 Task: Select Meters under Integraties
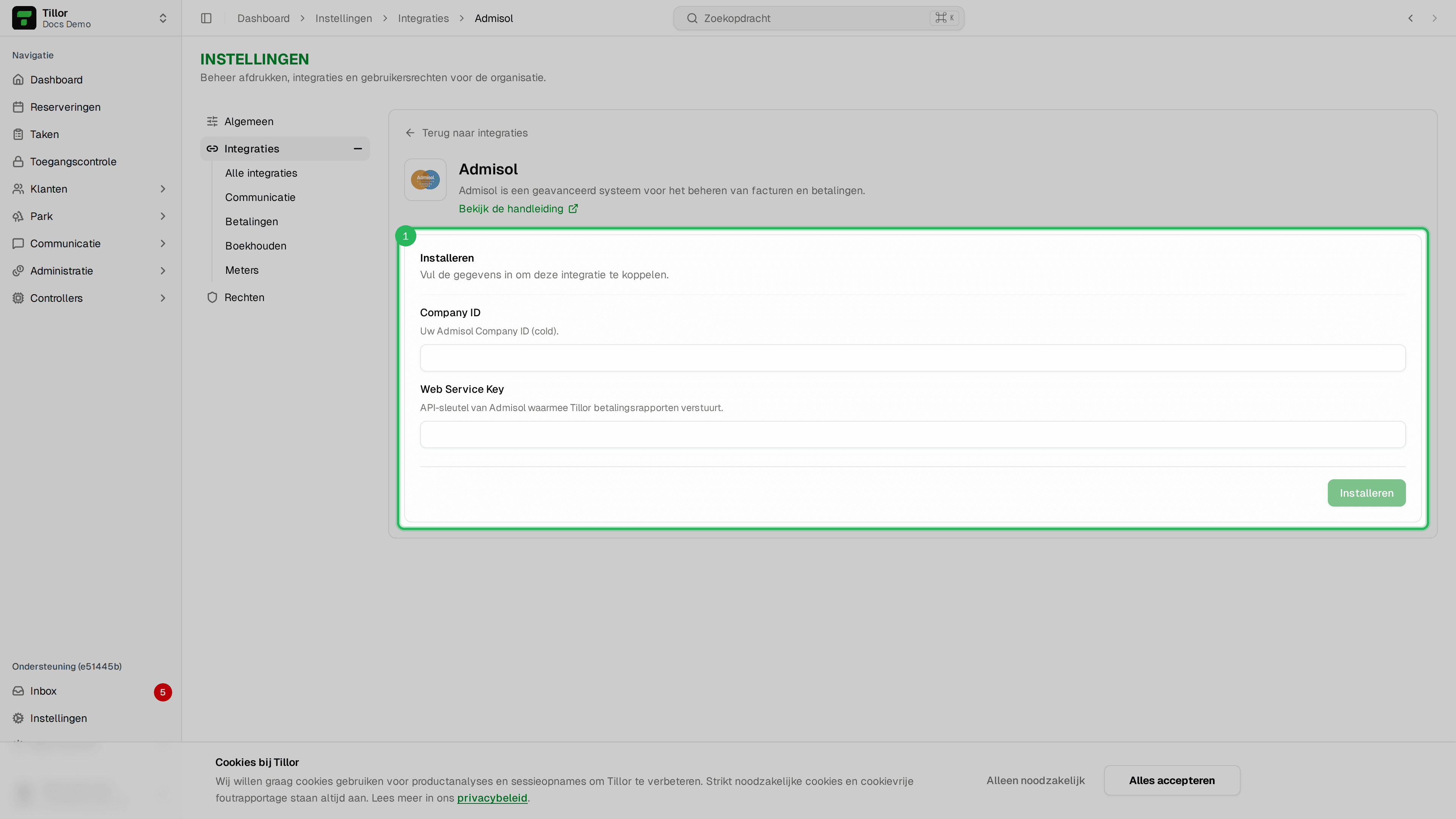tap(242, 270)
